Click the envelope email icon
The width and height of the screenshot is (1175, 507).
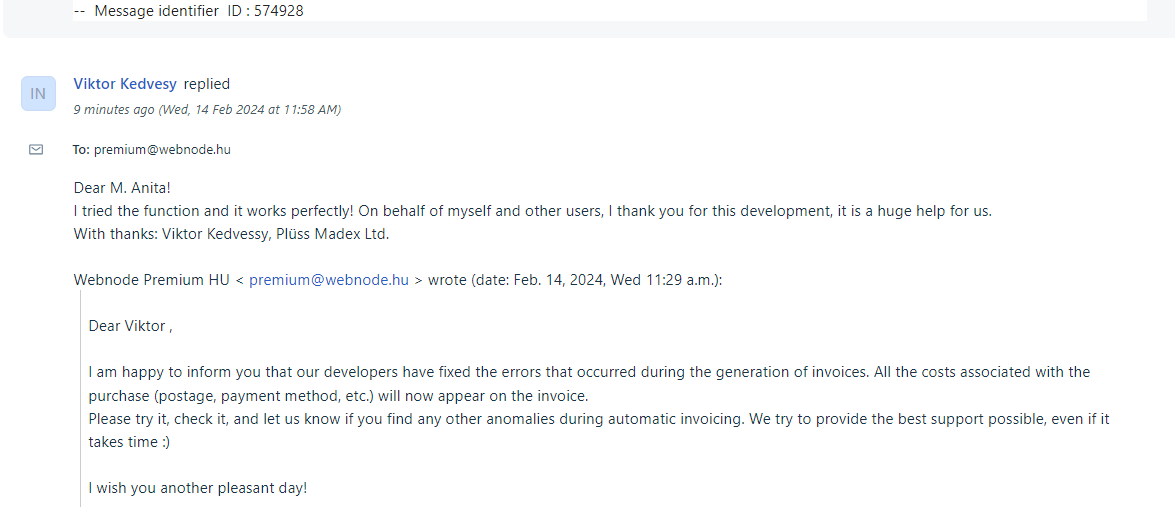tap(36, 150)
